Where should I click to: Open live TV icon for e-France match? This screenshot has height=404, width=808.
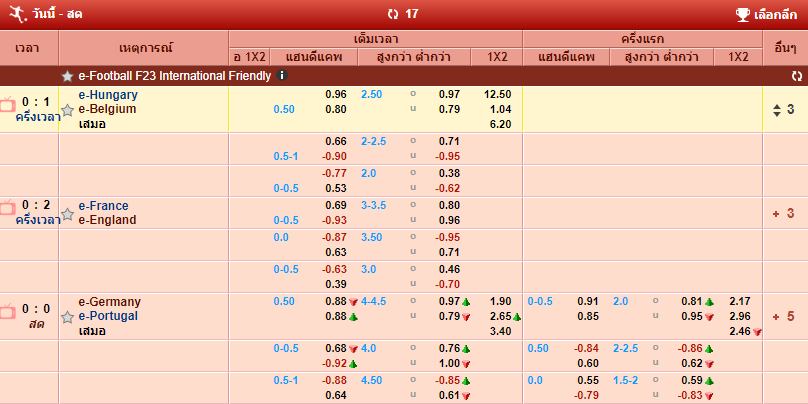click(x=7, y=207)
